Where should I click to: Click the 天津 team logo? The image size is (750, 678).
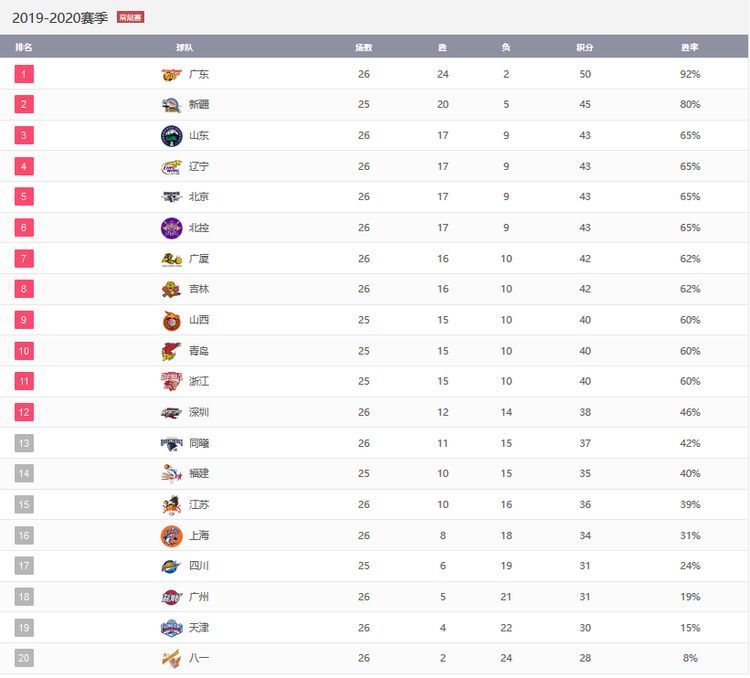(171, 628)
